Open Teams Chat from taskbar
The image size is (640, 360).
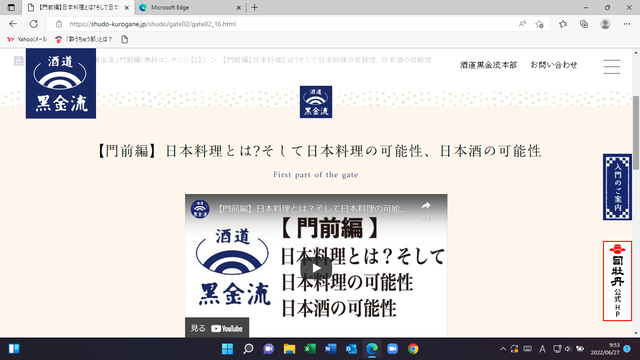click(269, 349)
